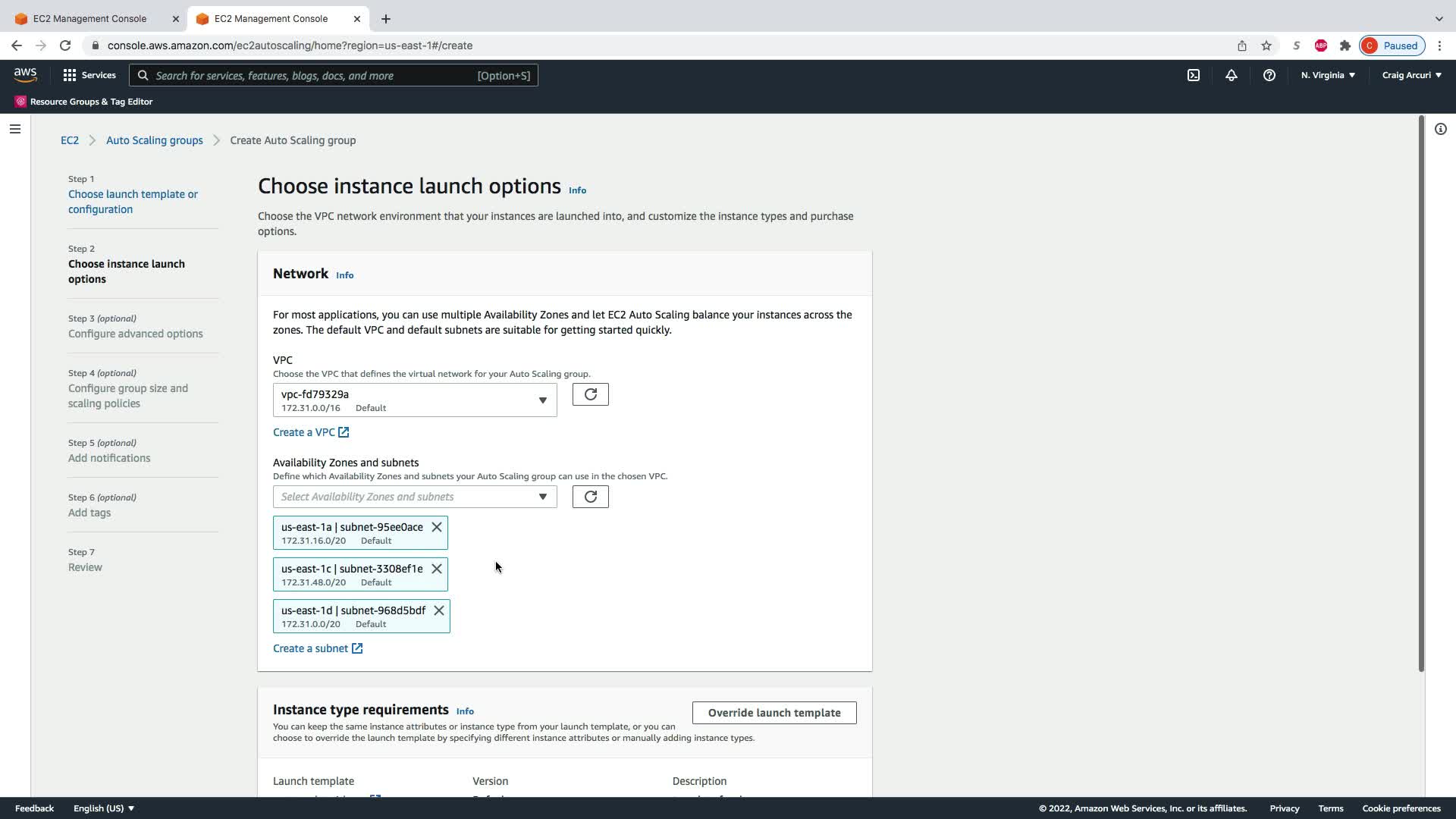Switch to first EC2 Management Console tab

[90, 18]
